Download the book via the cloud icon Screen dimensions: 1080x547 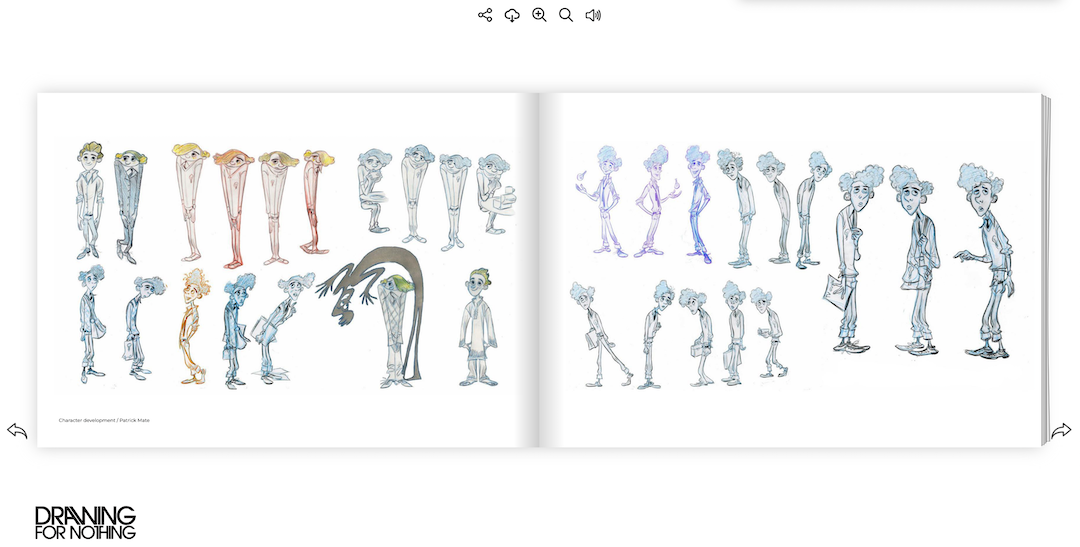[512, 15]
